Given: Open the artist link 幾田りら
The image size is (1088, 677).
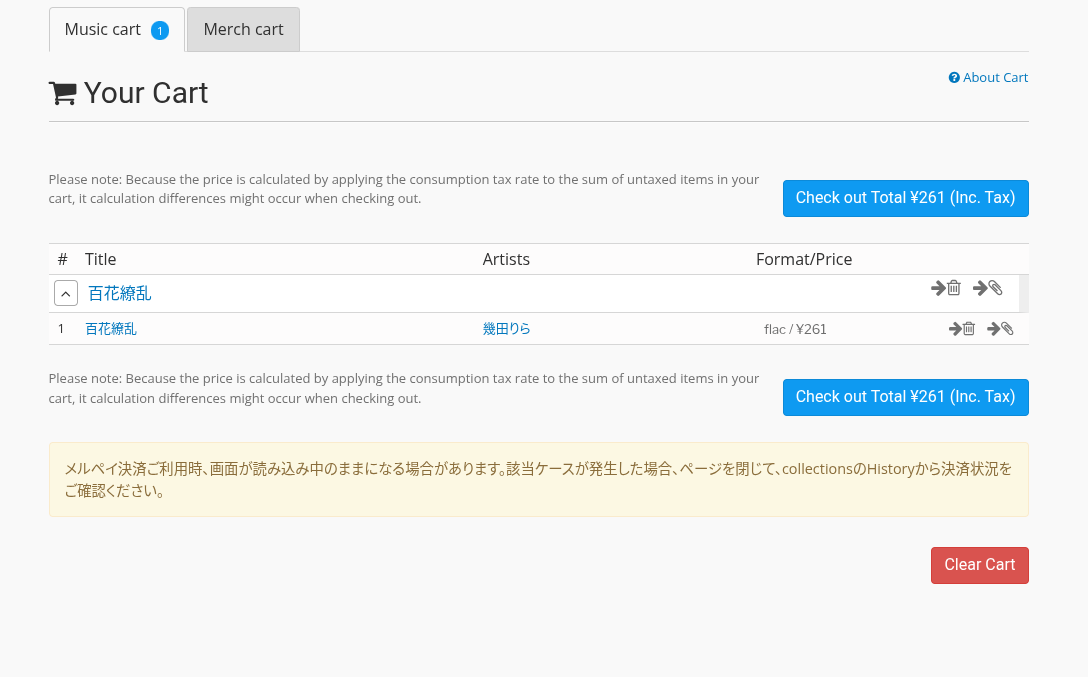Looking at the screenshot, I should click(x=506, y=329).
